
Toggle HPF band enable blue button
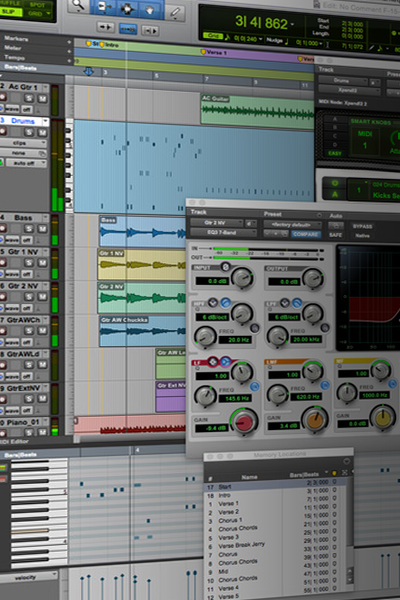[x=225, y=303]
